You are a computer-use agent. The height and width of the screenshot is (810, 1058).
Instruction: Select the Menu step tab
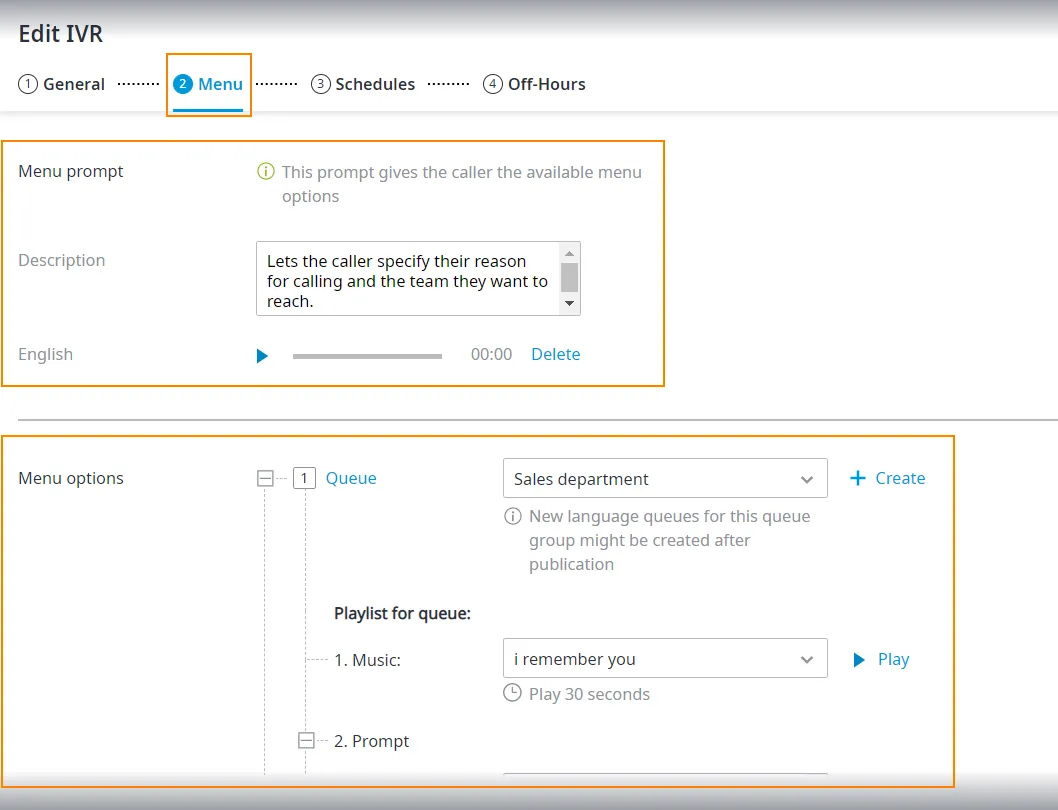(x=208, y=84)
